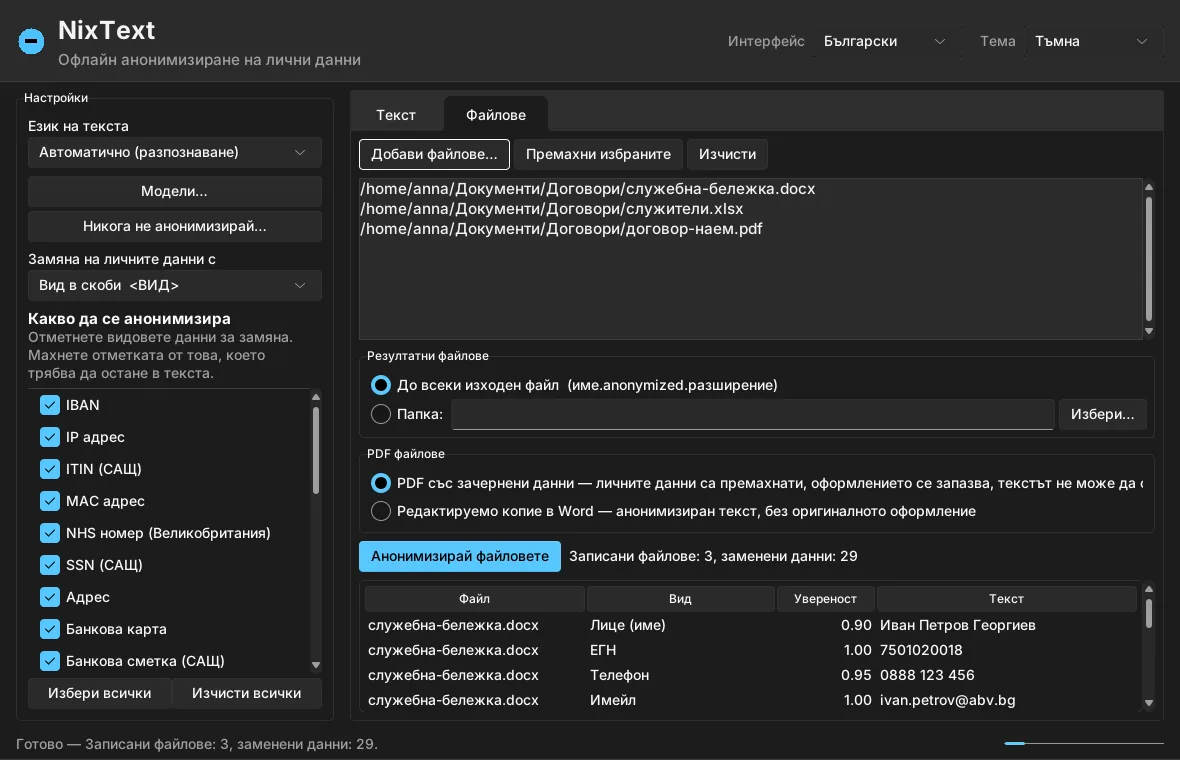The image size is (1180, 760).
Task: Click scroll-up arrow of data types list
Action: pyautogui.click(x=316, y=397)
